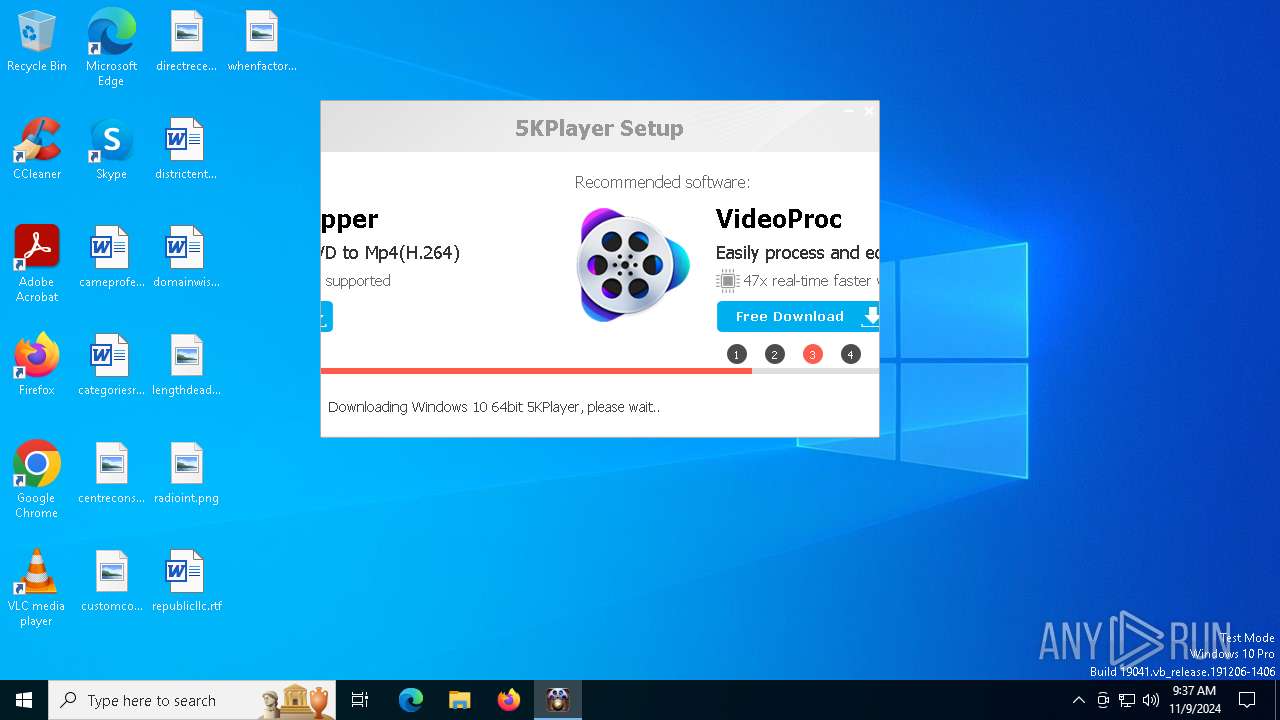Select the directrece... image file
The height and width of the screenshot is (720, 1280).
186,41
